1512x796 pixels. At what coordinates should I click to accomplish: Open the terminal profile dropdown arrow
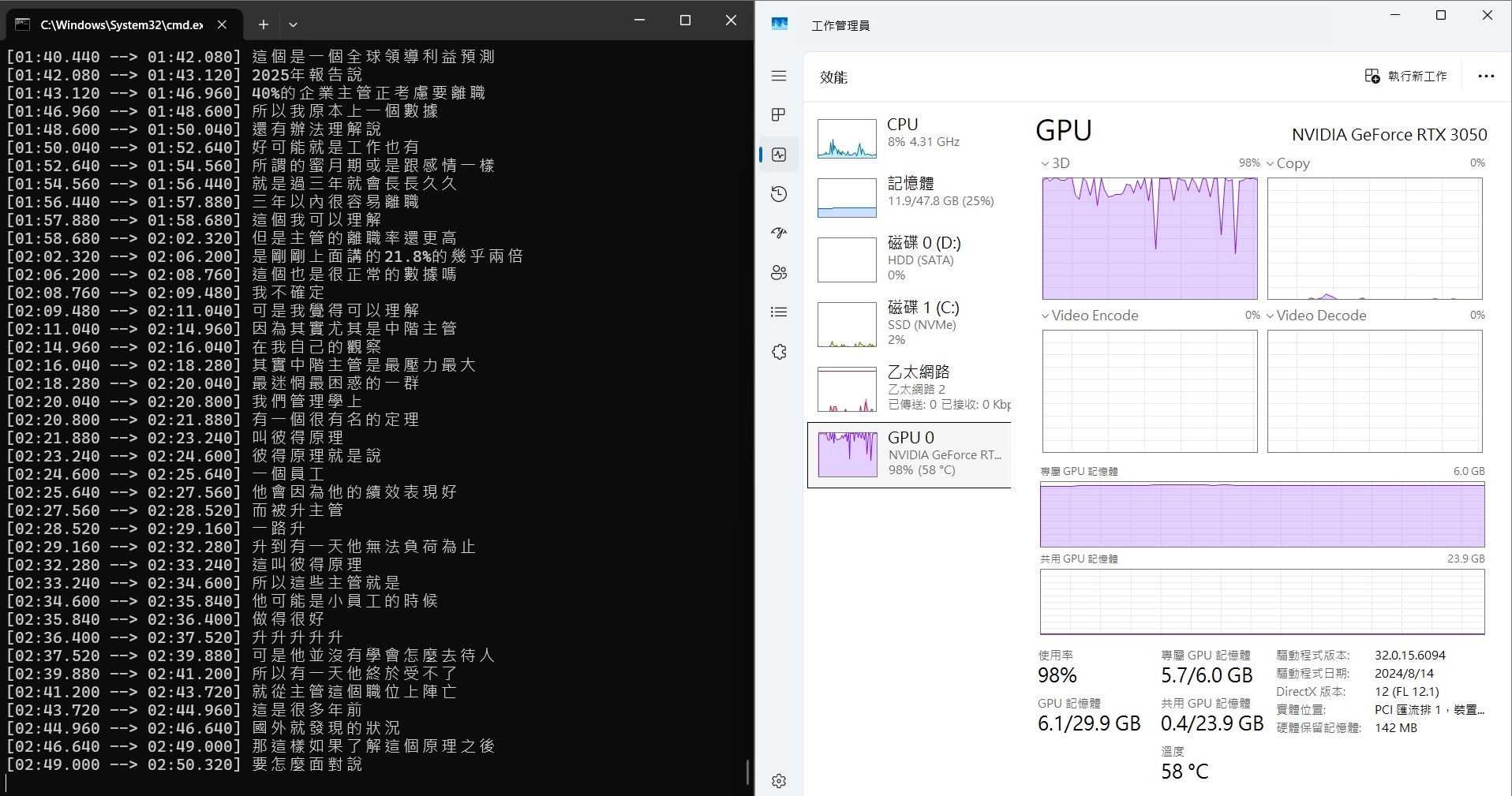coord(293,24)
